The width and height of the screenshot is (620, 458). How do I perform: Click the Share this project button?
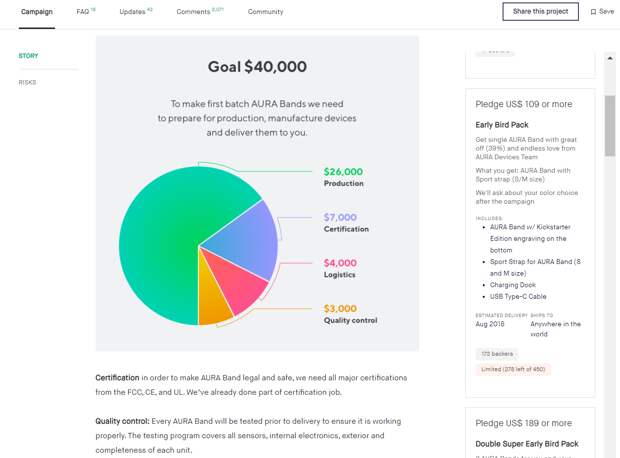[540, 12]
